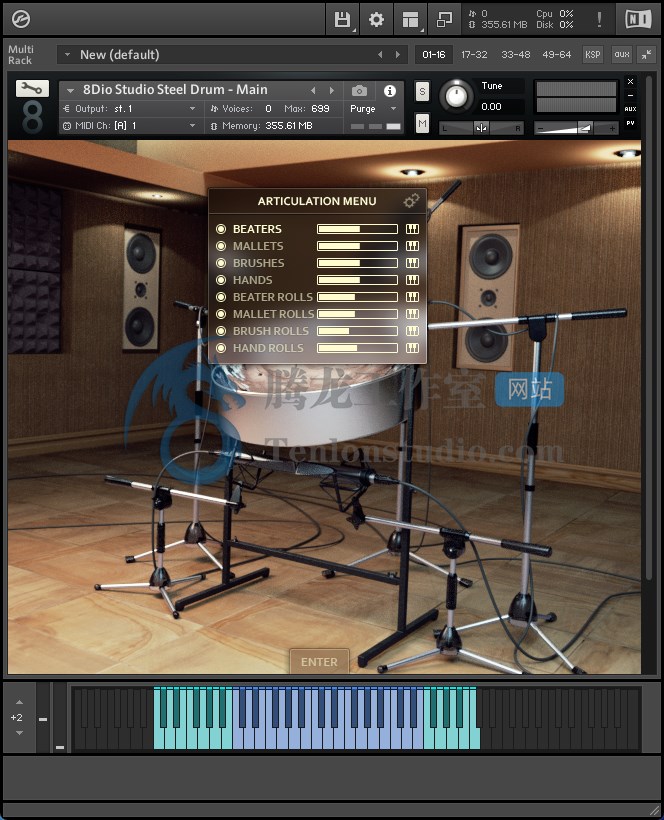Image resolution: width=664 pixels, height=820 pixels.
Task: Select previous instrument arrow
Action: [313, 90]
